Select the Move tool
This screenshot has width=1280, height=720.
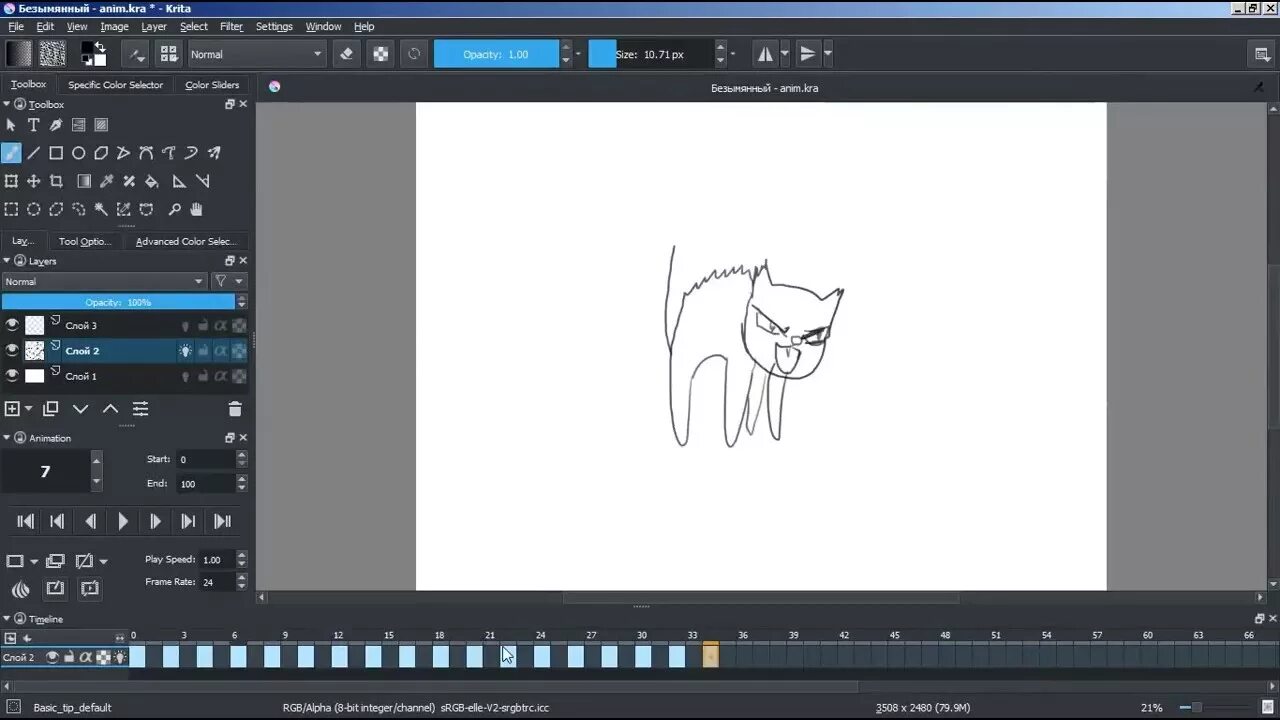coord(34,181)
